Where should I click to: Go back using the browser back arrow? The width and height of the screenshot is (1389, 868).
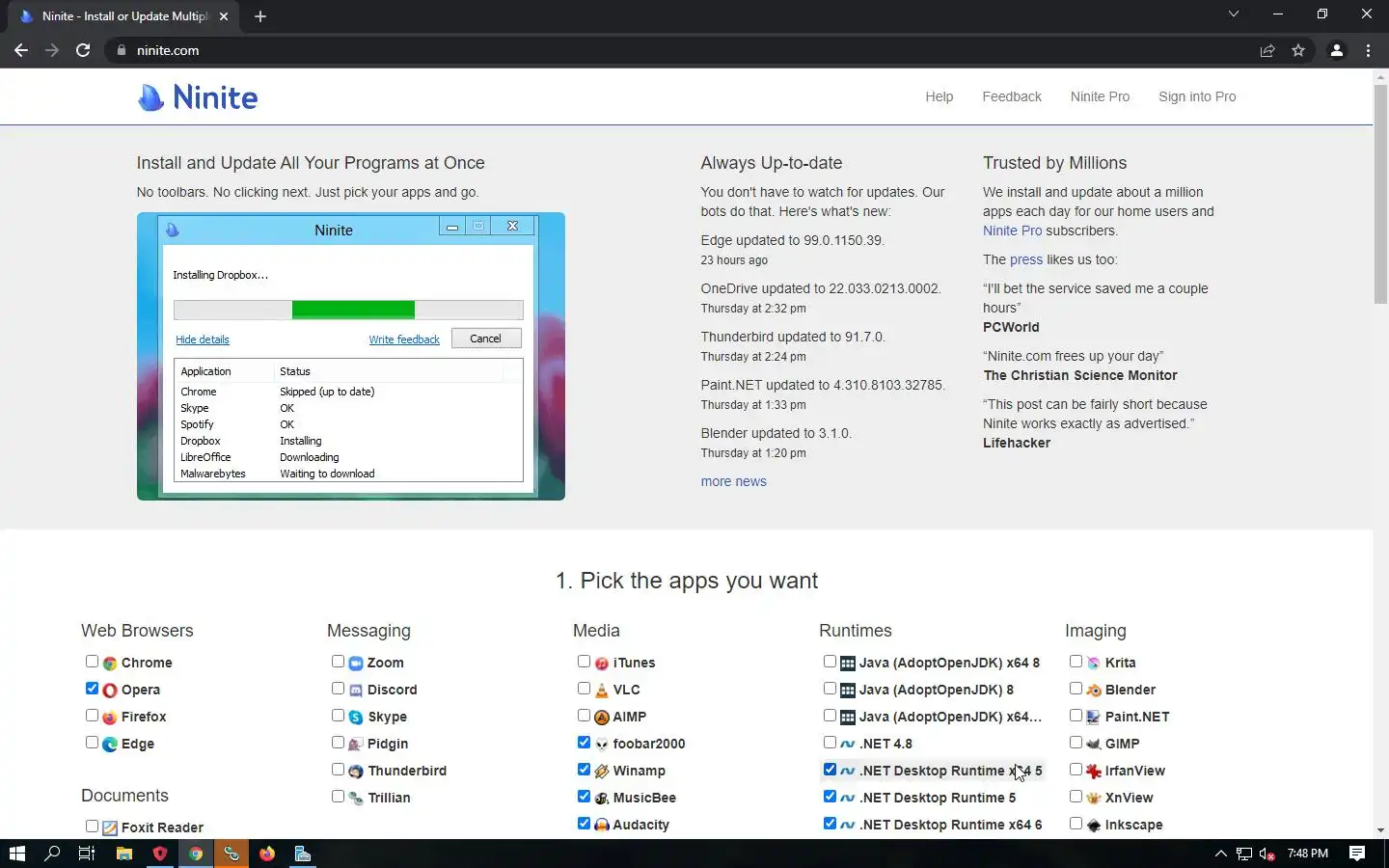tap(21, 50)
